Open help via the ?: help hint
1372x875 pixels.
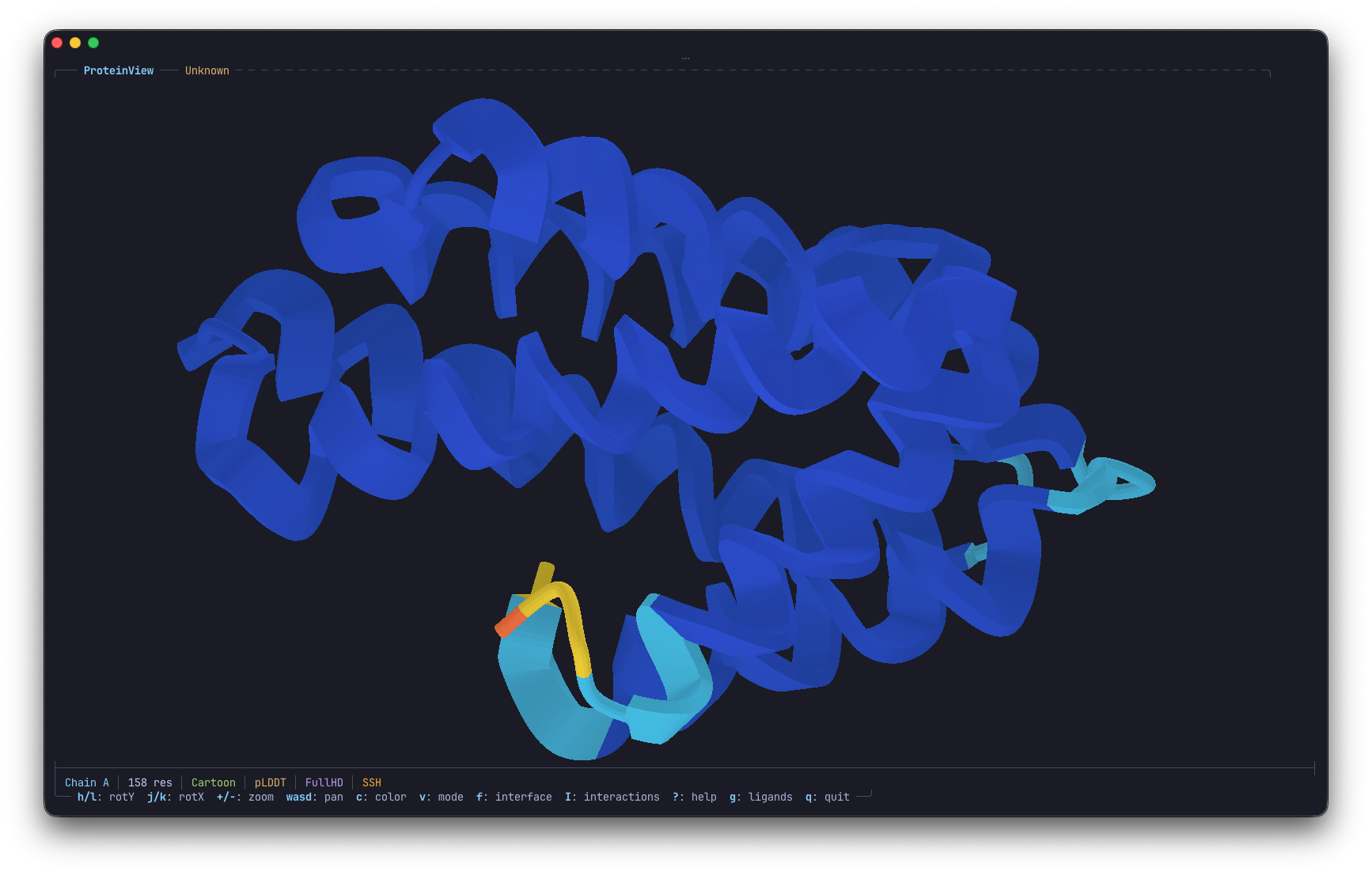[x=693, y=797]
